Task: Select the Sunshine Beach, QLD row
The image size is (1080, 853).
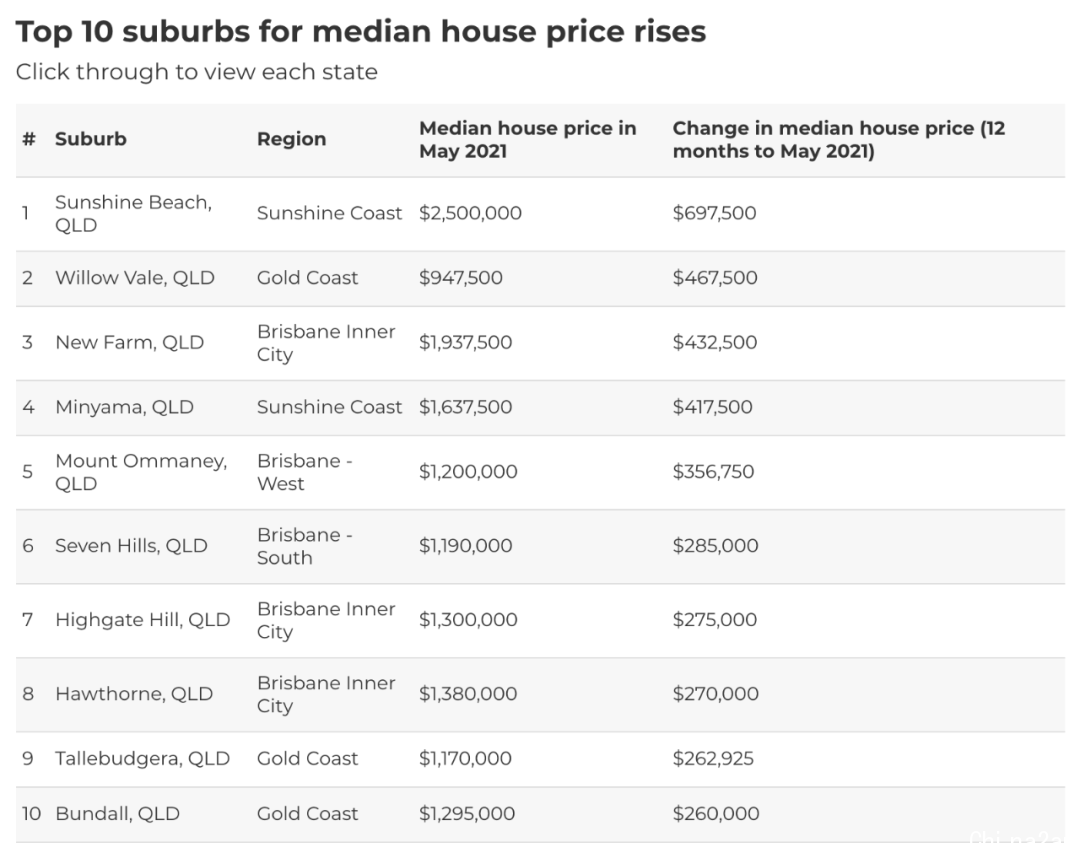Action: pyautogui.click(x=540, y=214)
